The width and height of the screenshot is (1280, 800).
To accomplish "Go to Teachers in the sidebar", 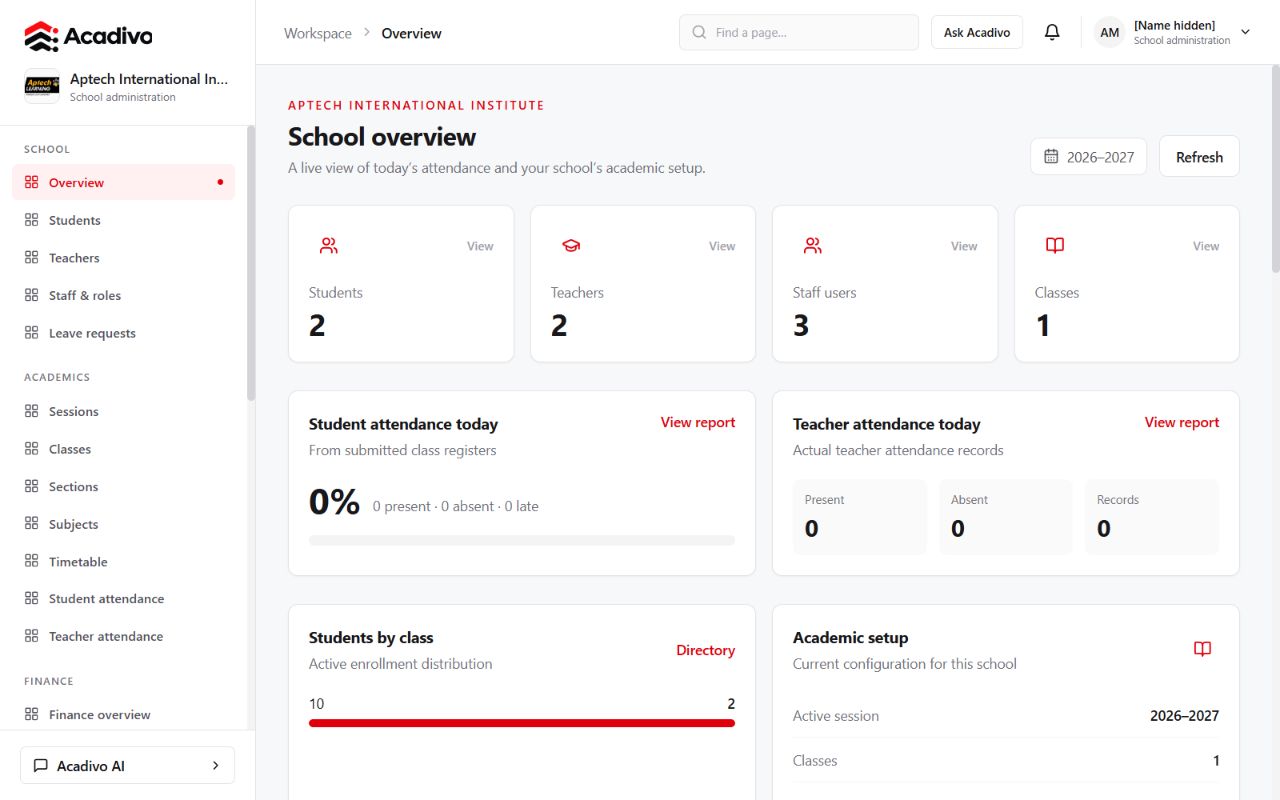I will click(x=124, y=258).
